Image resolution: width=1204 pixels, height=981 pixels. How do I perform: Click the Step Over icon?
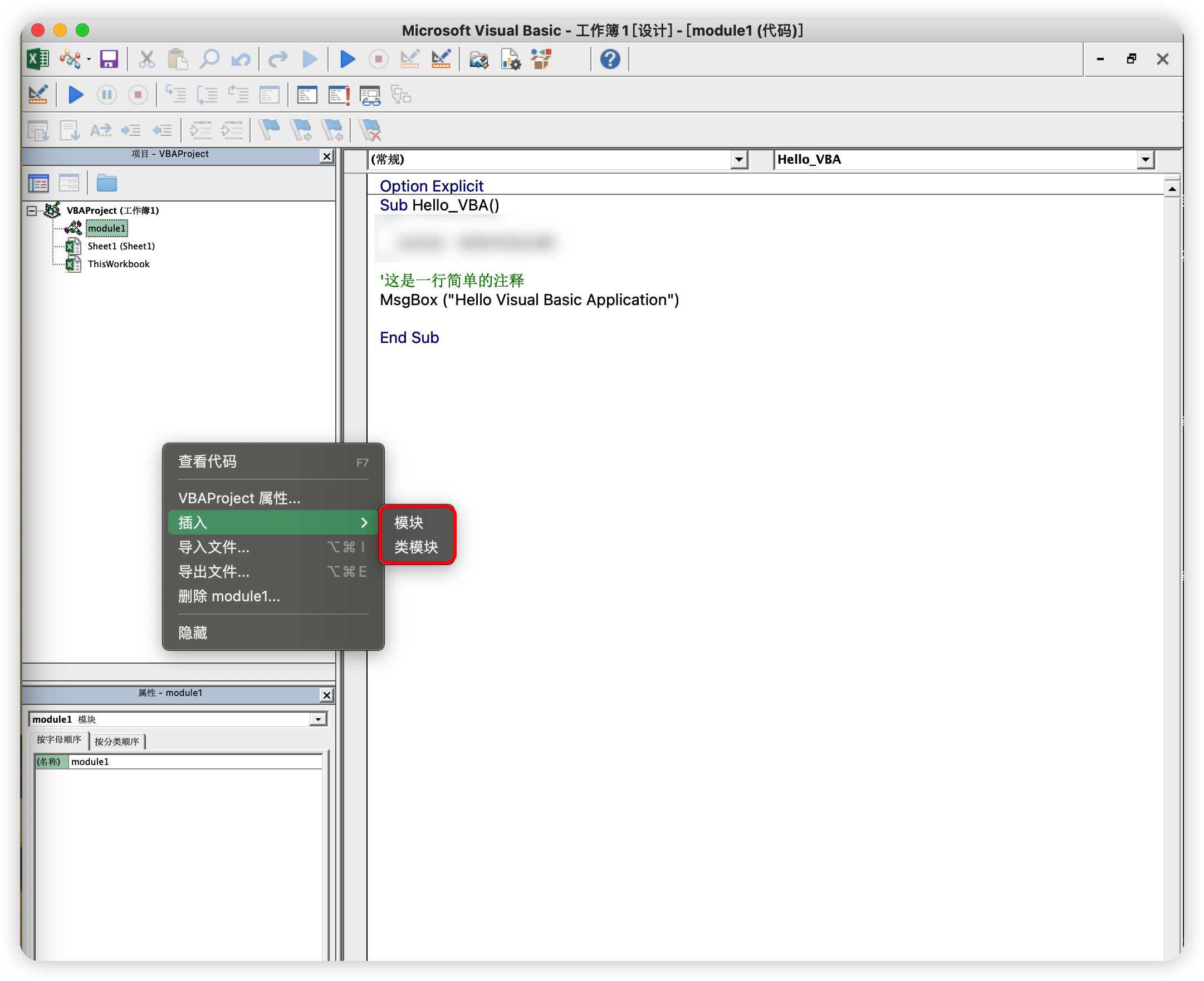(207, 95)
